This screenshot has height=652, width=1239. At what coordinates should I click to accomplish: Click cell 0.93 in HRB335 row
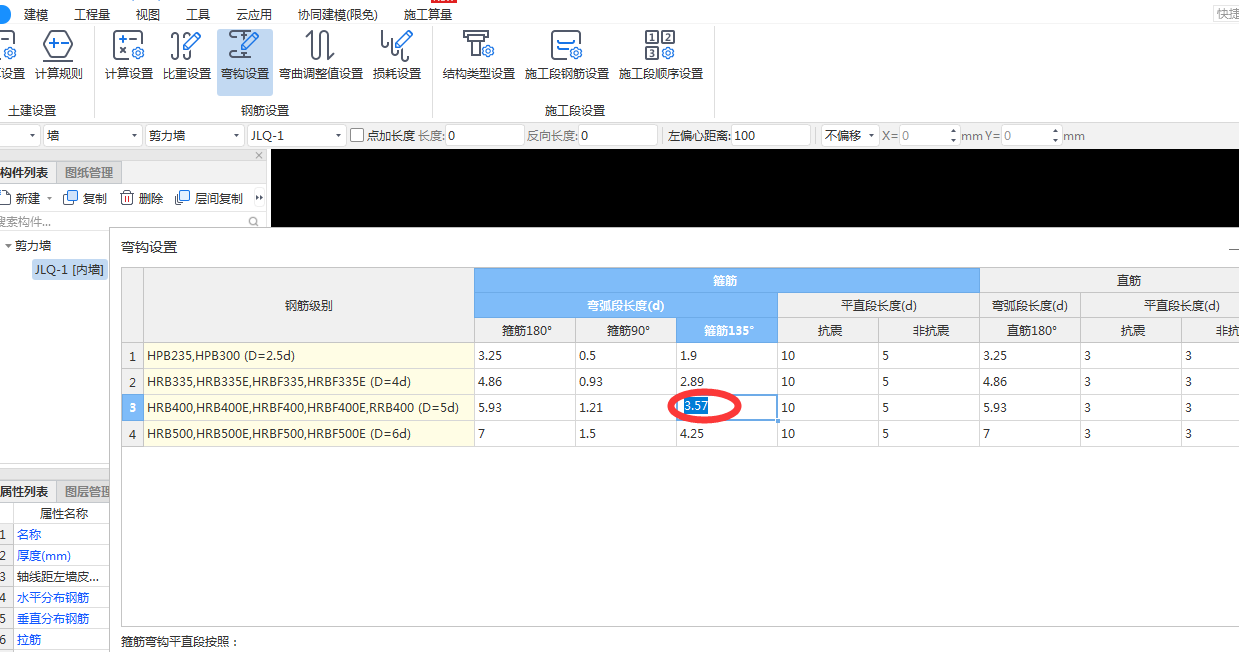pyautogui.click(x=626, y=381)
